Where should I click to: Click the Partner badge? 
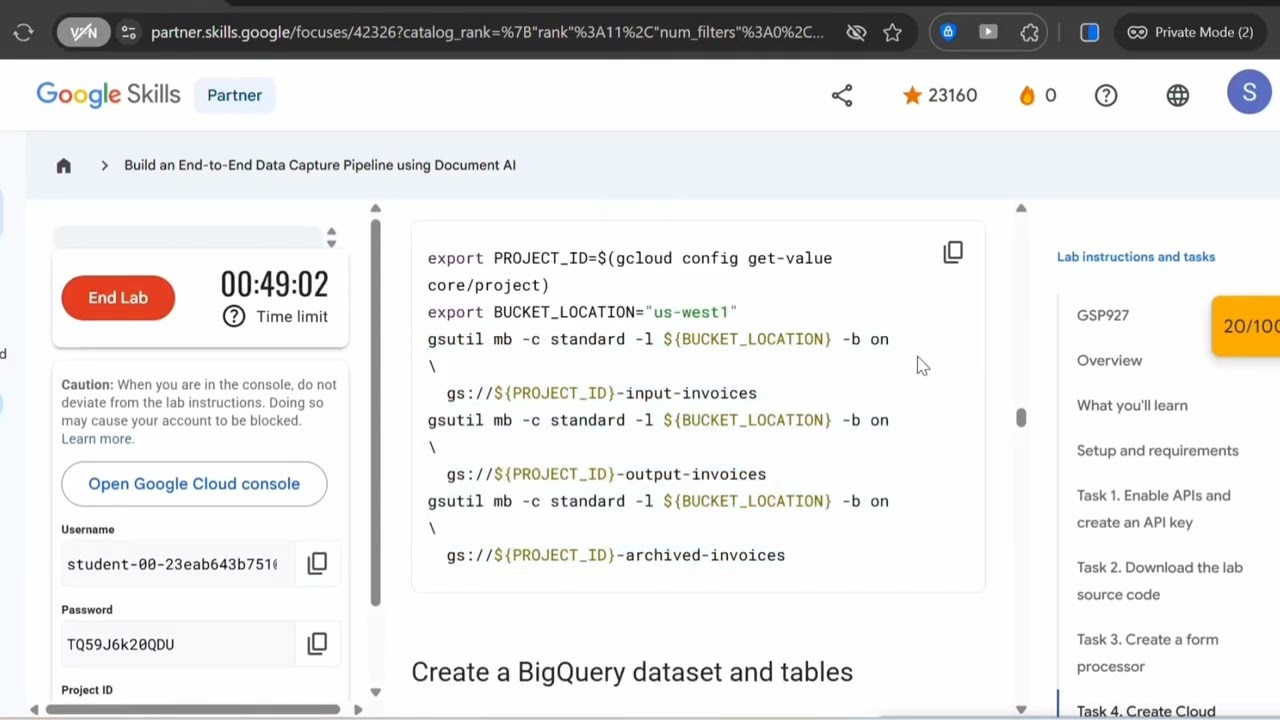pos(234,95)
